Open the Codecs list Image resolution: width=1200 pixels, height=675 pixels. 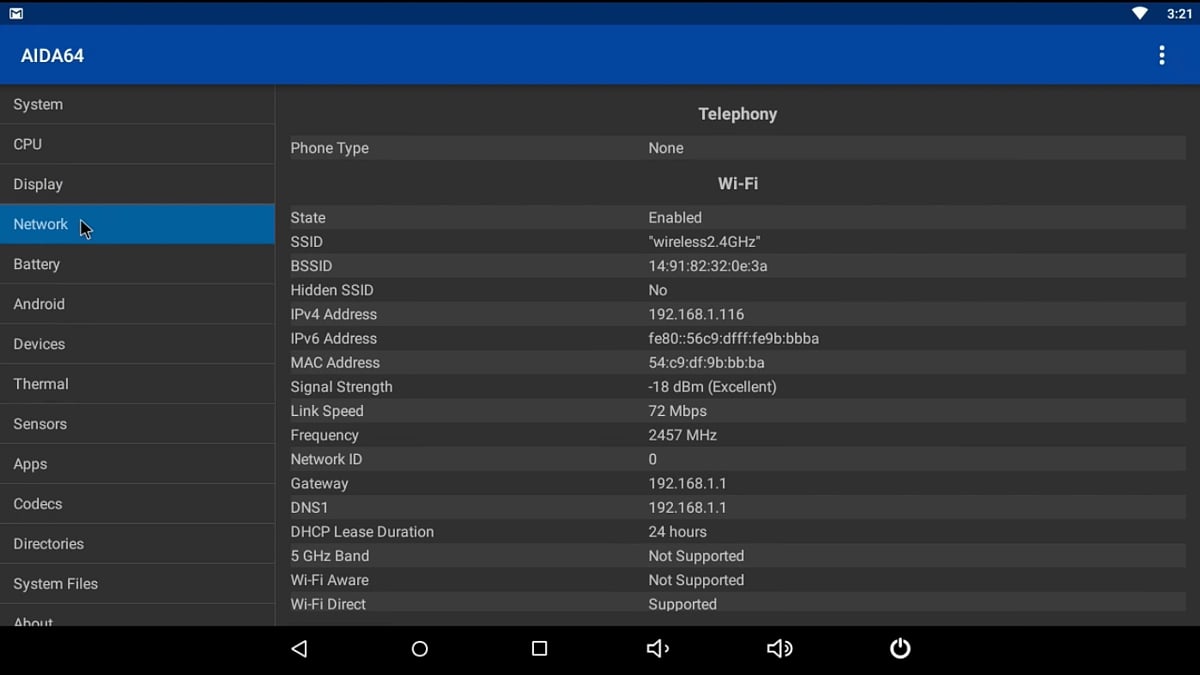click(x=37, y=503)
